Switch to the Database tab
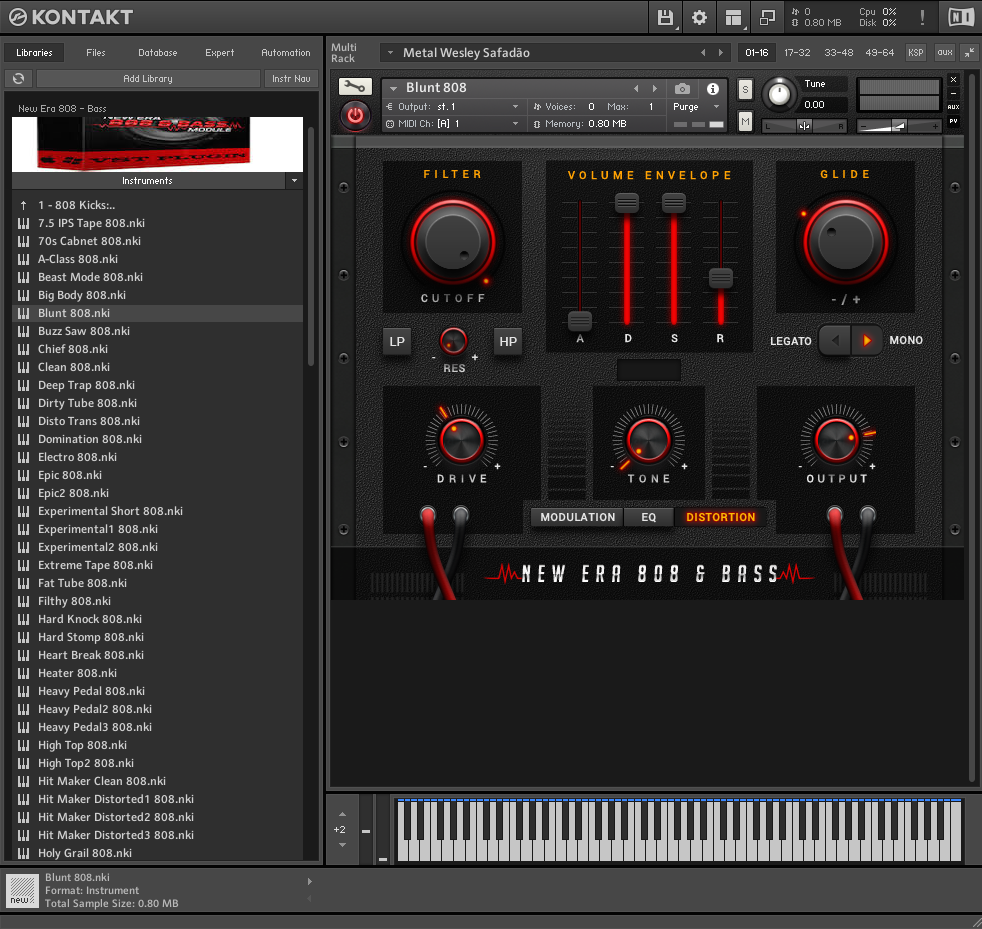Screen dimensions: 982x929 (158, 53)
